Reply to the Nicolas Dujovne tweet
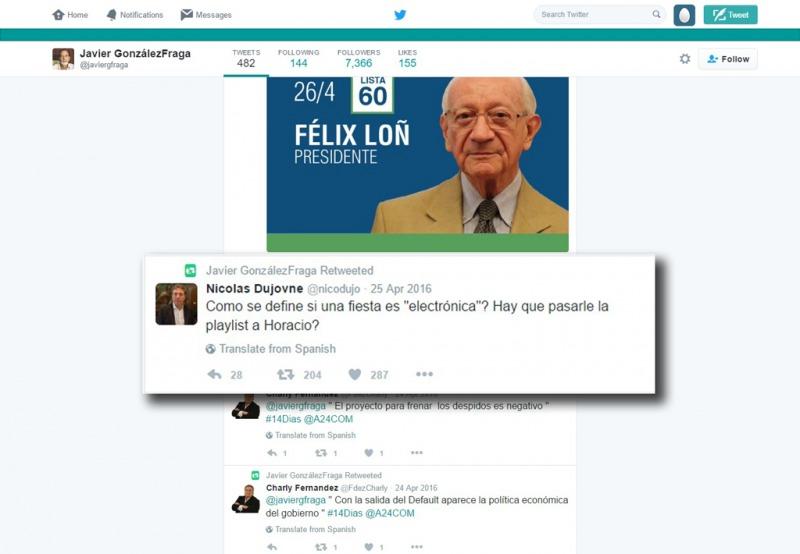Screen dimensions: 800x554 click(x=215, y=375)
